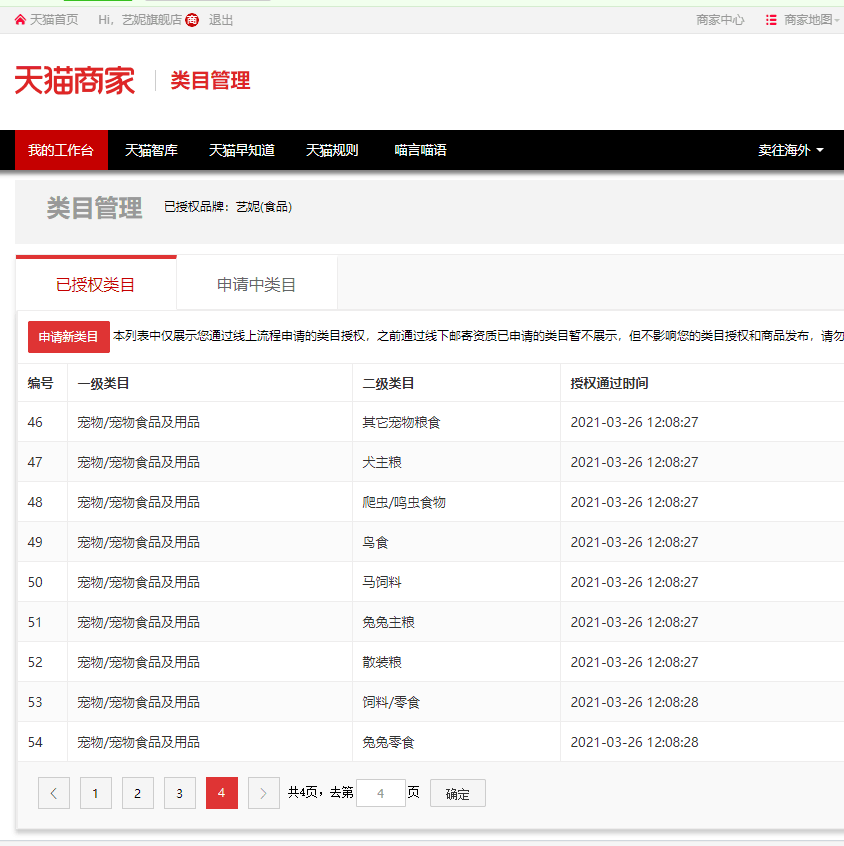The image size is (844, 846).
Task: Open 喵言喵语 in the navigation bar
Action: [420, 150]
